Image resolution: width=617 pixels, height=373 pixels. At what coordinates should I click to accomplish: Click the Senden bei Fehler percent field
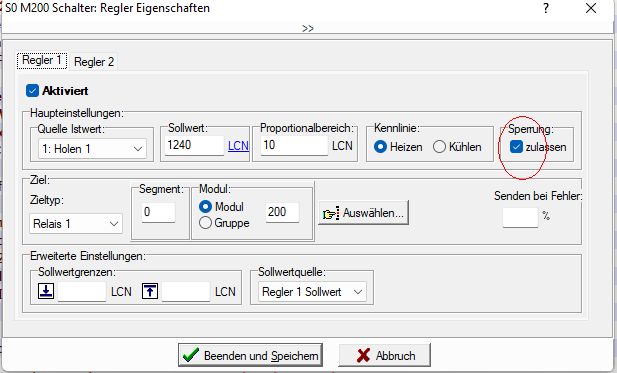520,217
